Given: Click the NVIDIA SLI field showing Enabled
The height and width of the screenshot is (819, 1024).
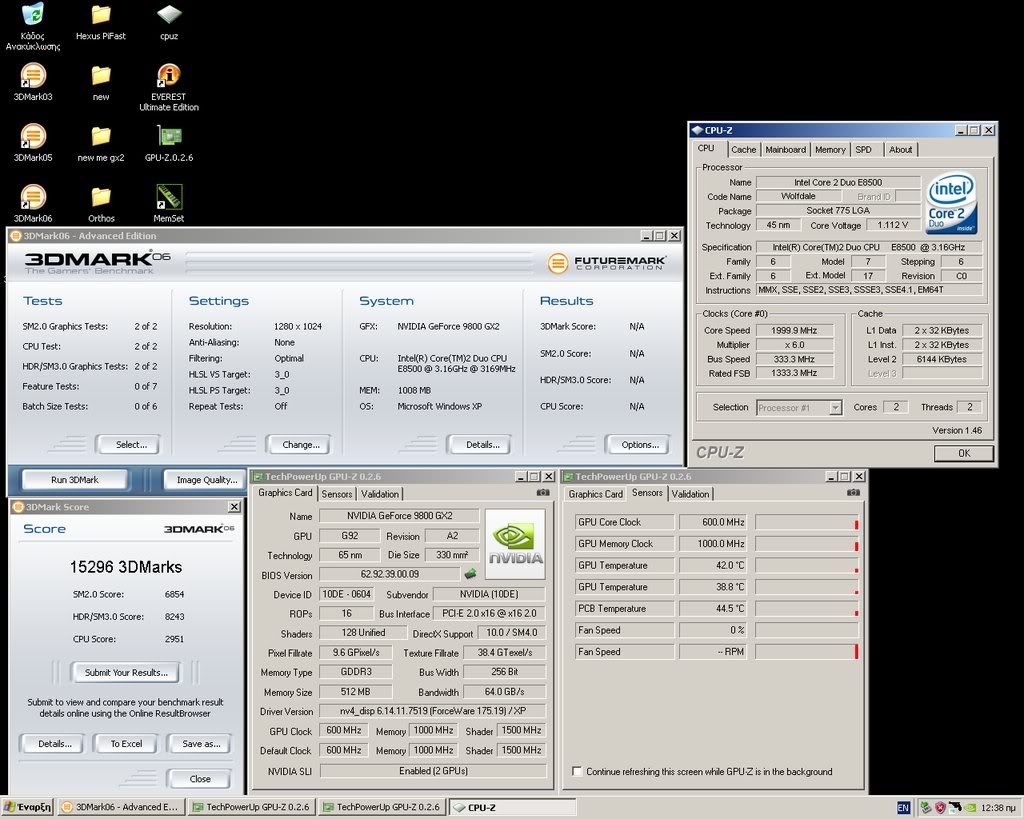Looking at the screenshot, I should click(433, 771).
